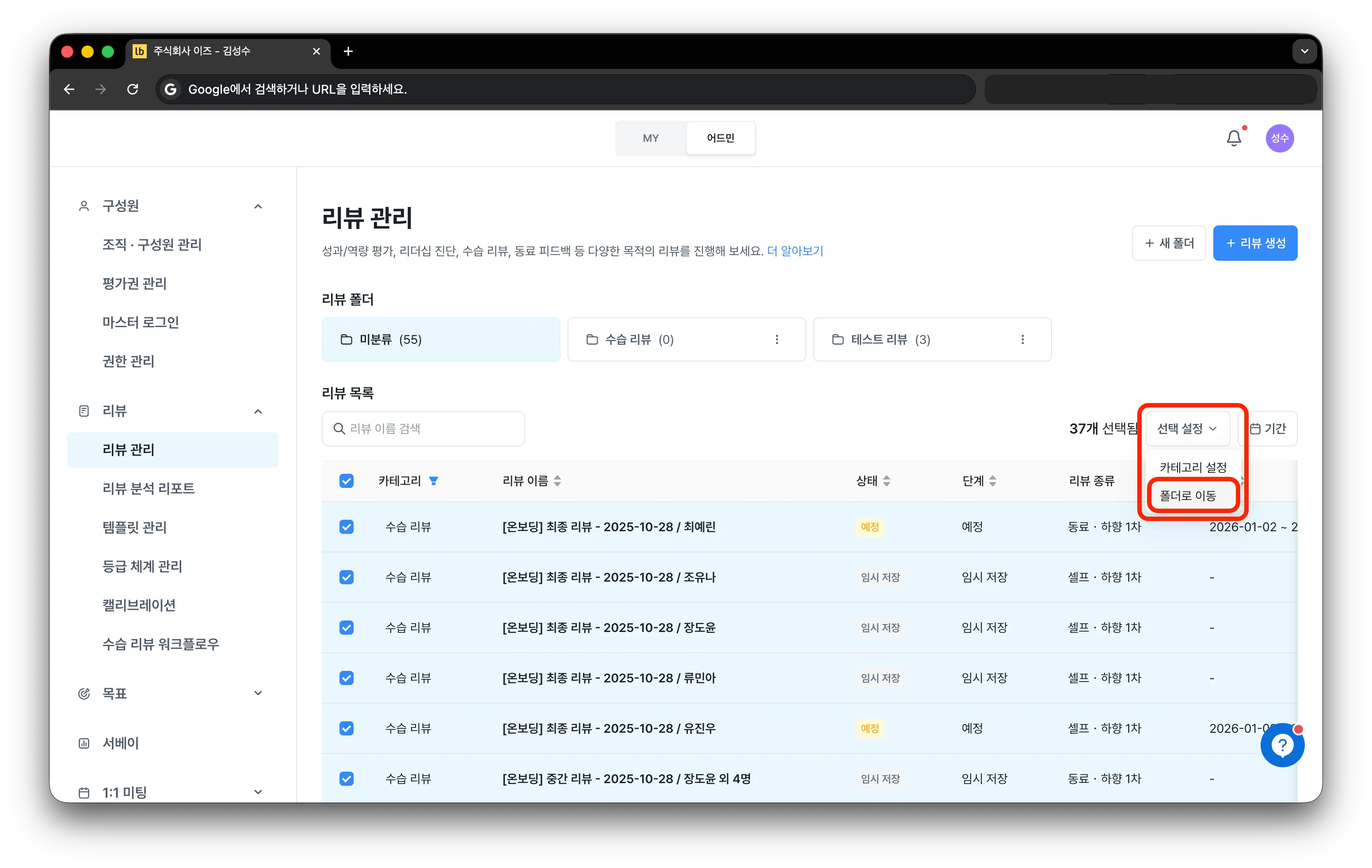
Task: Uncheck the 유진우 review row checkbox
Action: pyautogui.click(x=347, y=728)
